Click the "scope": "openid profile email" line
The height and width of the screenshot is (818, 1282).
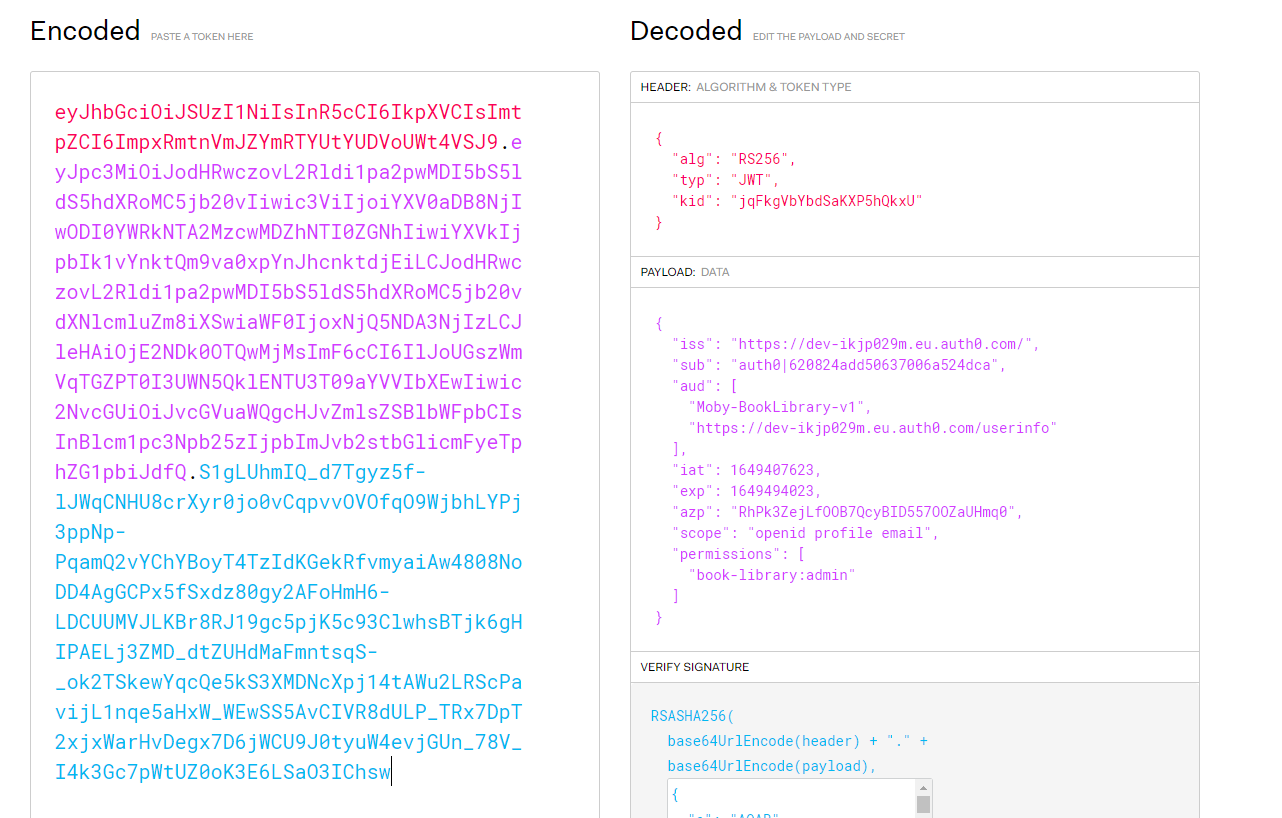[x=806, y=533]
